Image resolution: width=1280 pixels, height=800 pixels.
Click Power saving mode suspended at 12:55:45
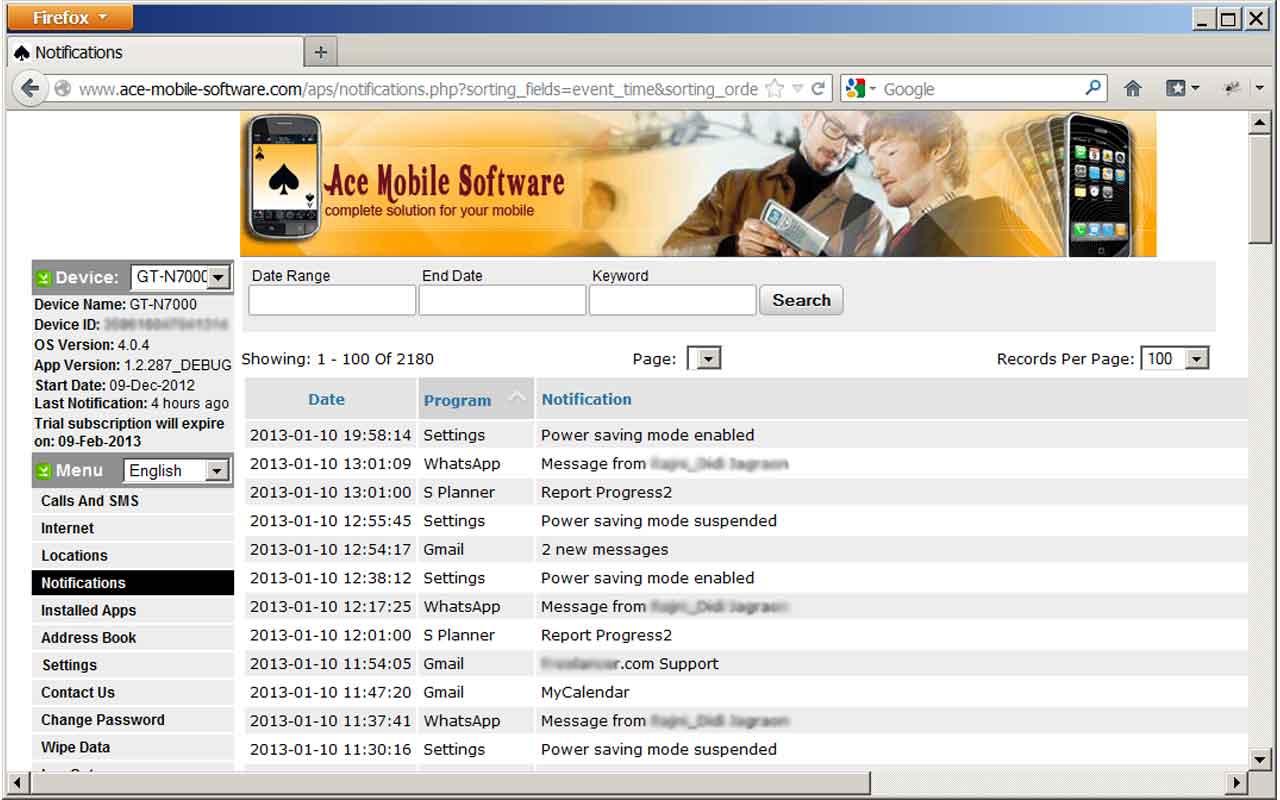point(658,521)
